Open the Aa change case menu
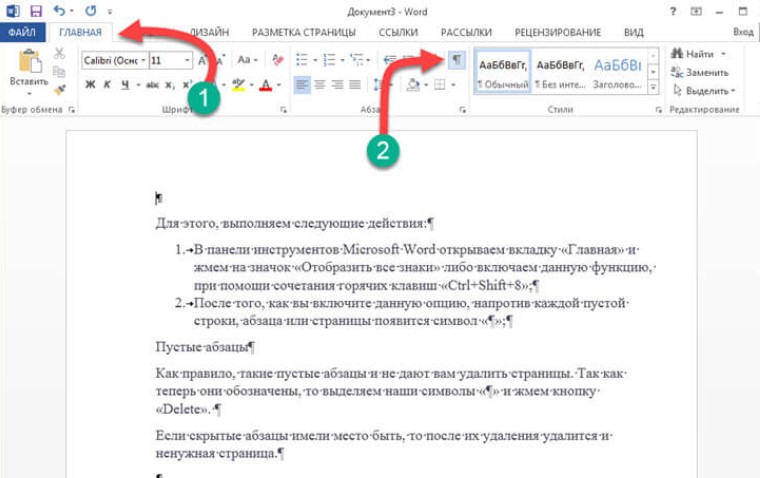The height and width of the screenshot is (478, 760). [x=247, y=60]
